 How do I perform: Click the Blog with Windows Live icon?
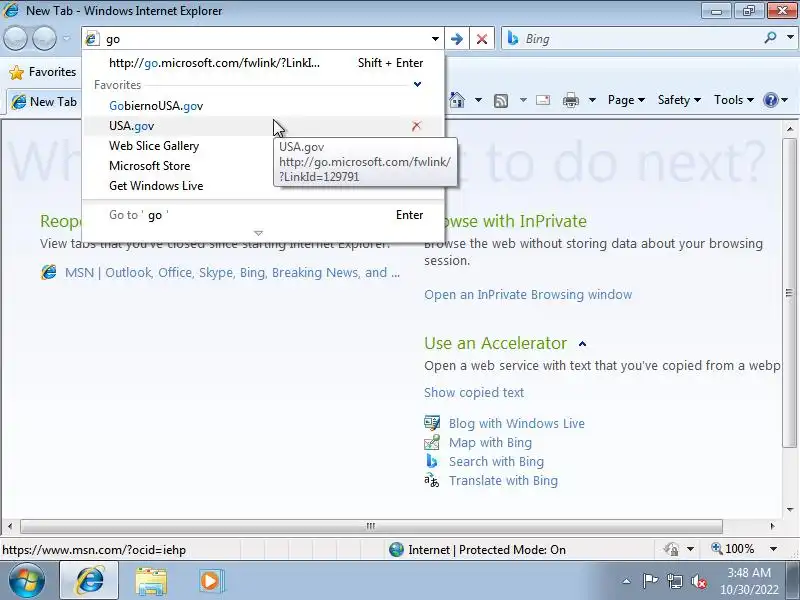(x=432, y=423)
